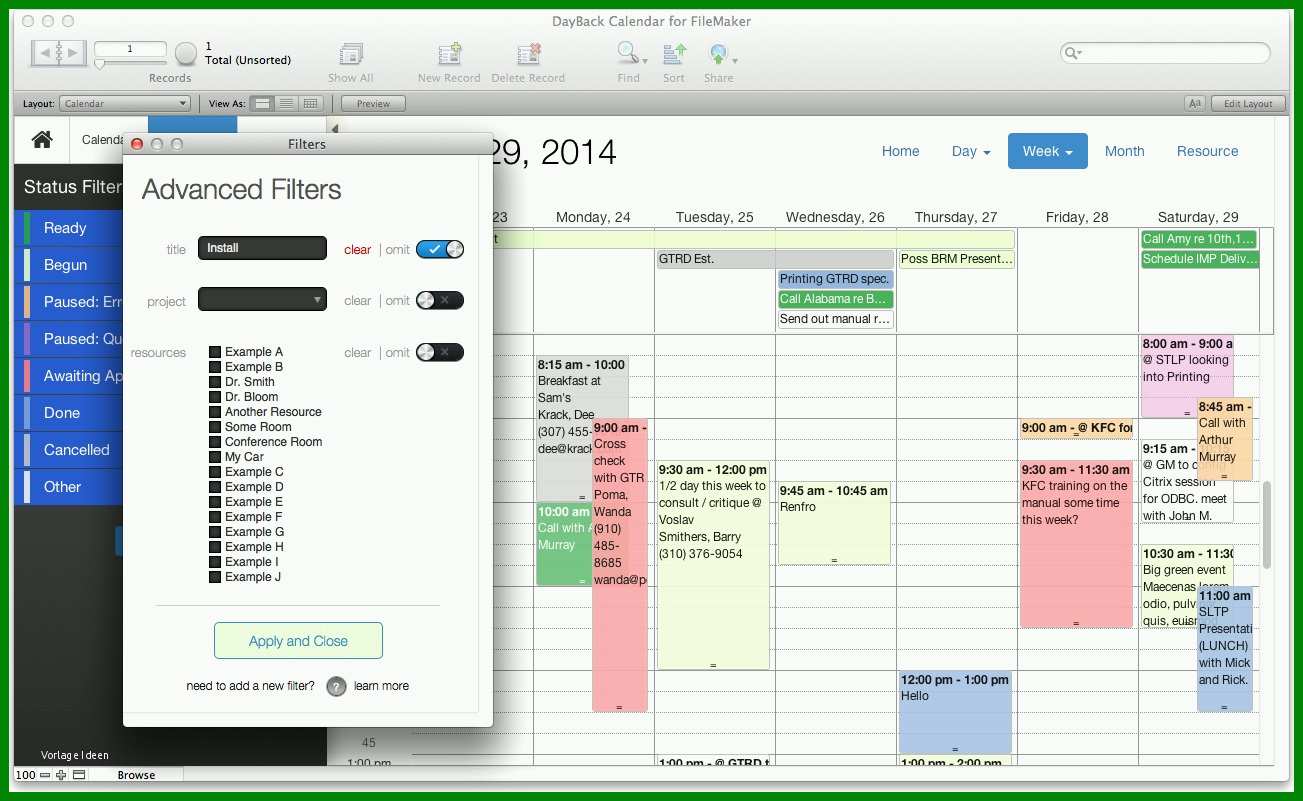Click the Home house icon in sidebar
Image resolution: width=1303 pixels, height=801 pixels.
click(x=42, y=140)
